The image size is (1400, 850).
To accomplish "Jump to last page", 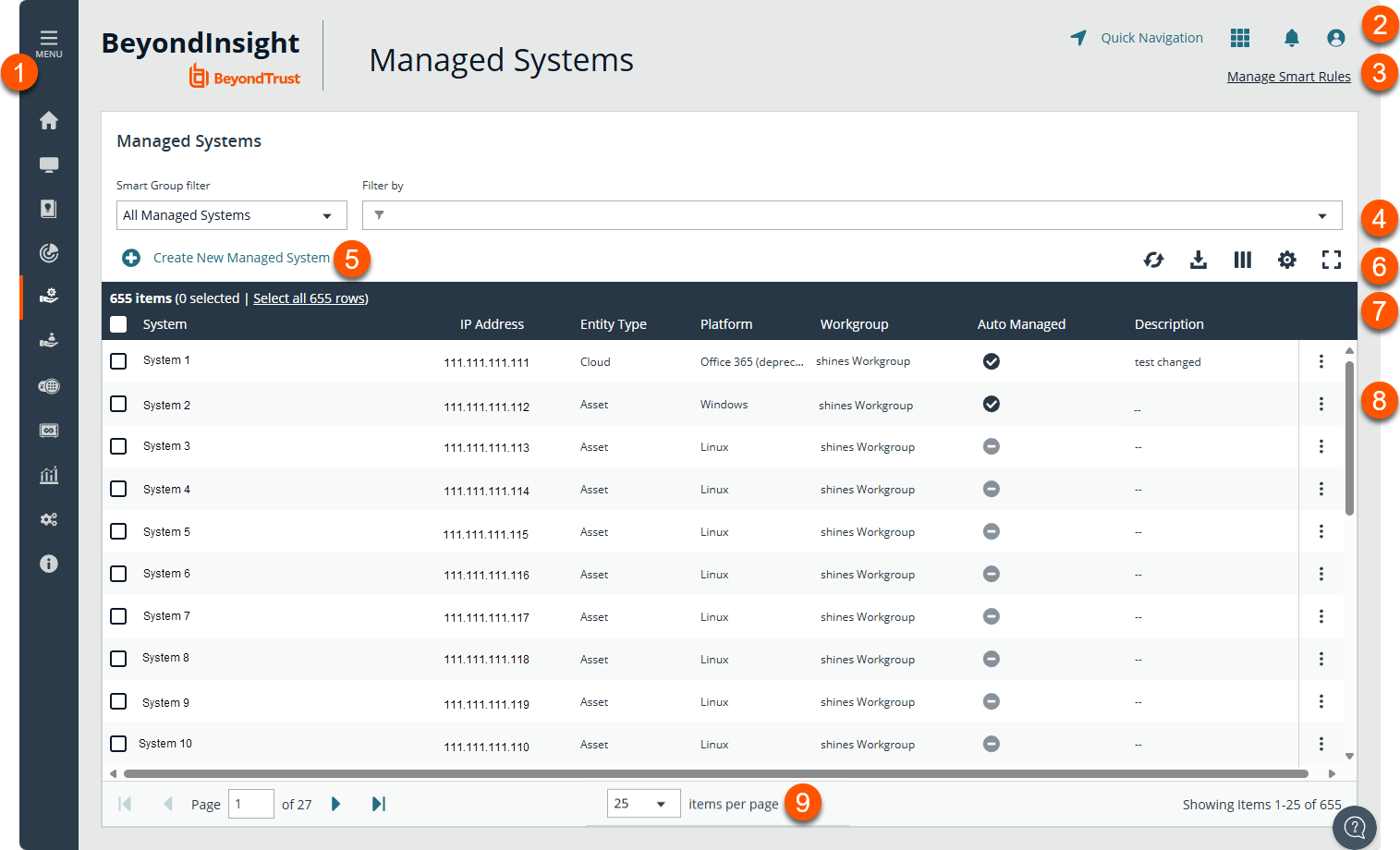I will pyautogui.click(x=379, y=804).
